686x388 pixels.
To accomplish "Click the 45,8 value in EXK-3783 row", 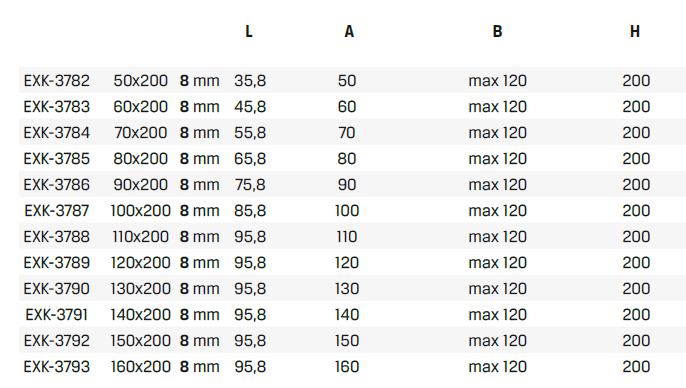I will (250, 107).
